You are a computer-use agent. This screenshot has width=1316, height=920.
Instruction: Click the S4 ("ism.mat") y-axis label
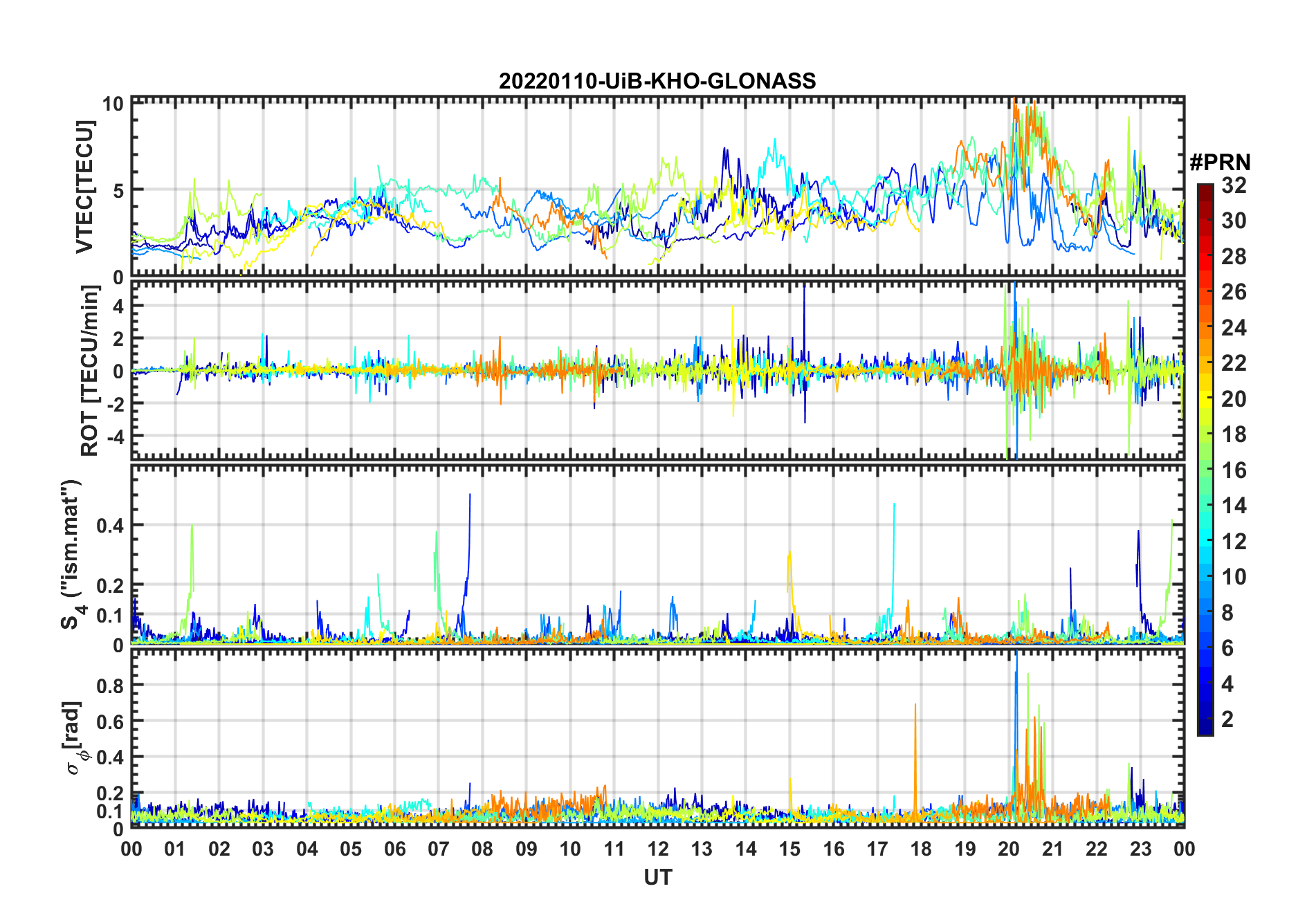[x=72, y=554]
